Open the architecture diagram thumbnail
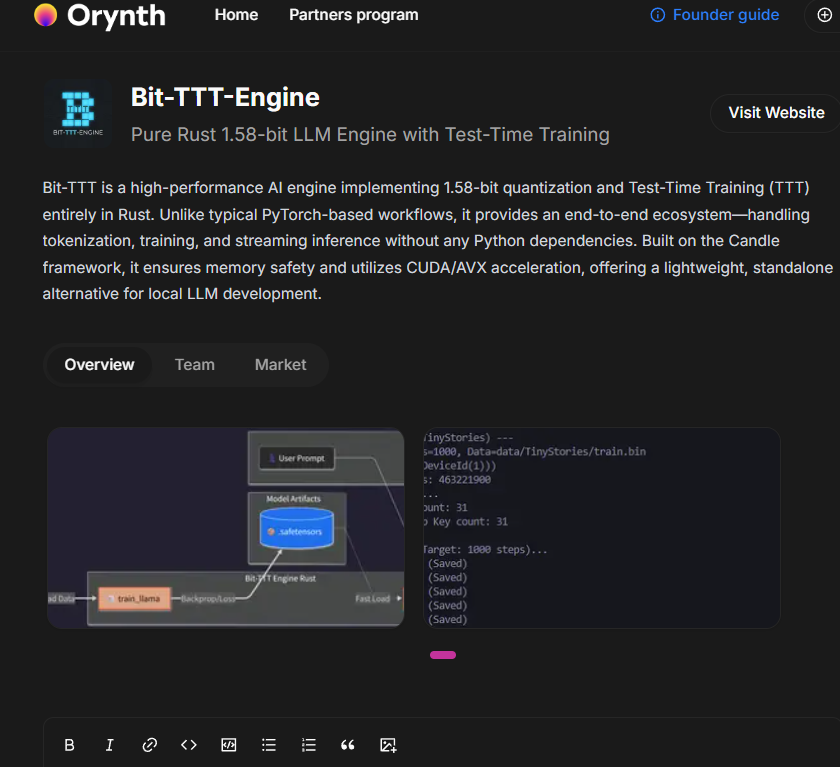840x767 pixels. click(x=226, y=528)
